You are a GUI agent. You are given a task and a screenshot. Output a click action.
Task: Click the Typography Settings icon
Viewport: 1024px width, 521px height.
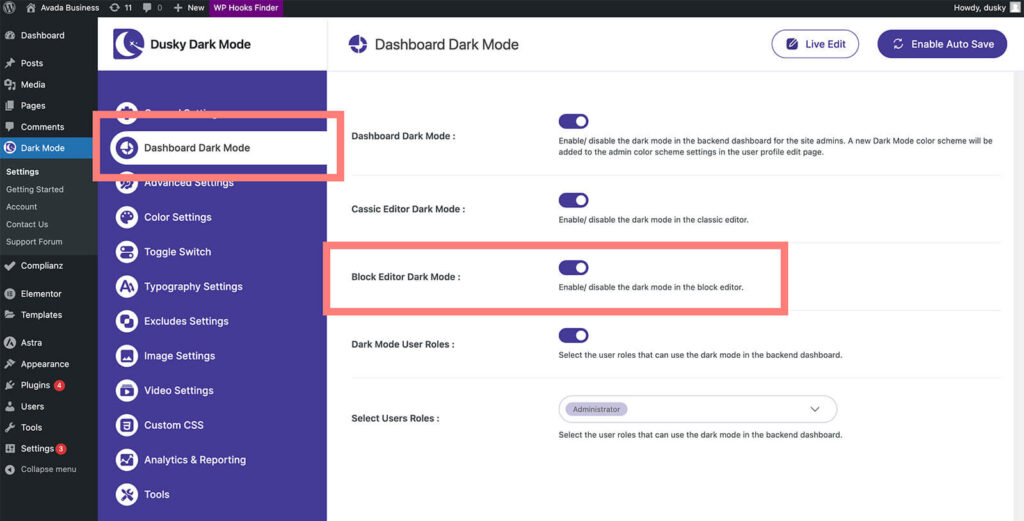[127, 287]
